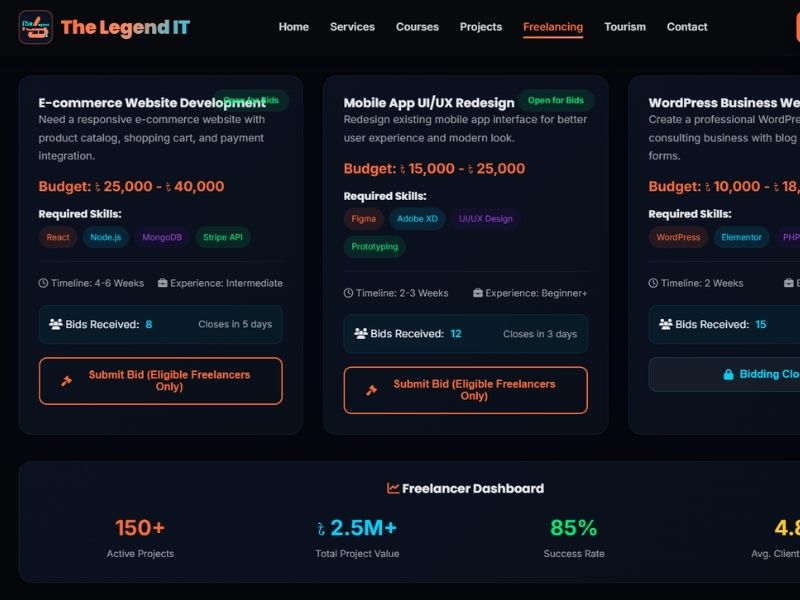Open the Services menu item
The height and width of the screenshot is (600, 800).
click(x=352, y=27)
